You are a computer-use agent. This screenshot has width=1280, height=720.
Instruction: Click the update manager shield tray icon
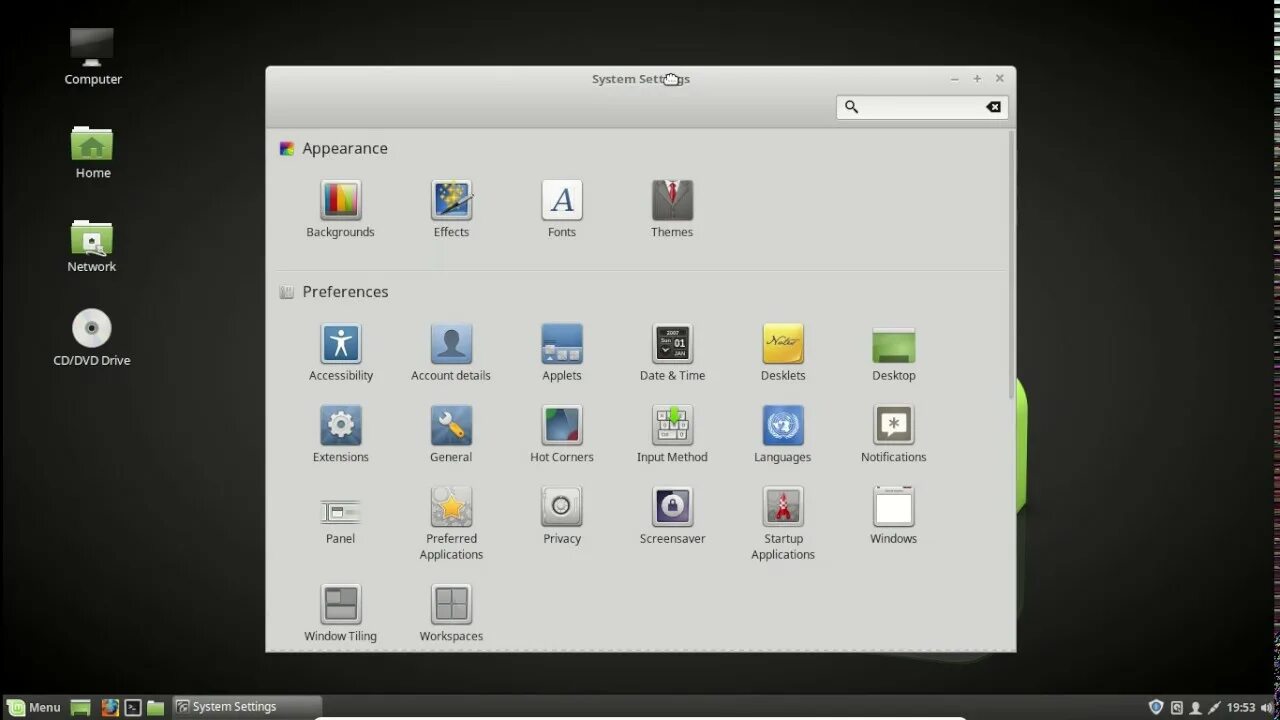tap(1156, 707)
